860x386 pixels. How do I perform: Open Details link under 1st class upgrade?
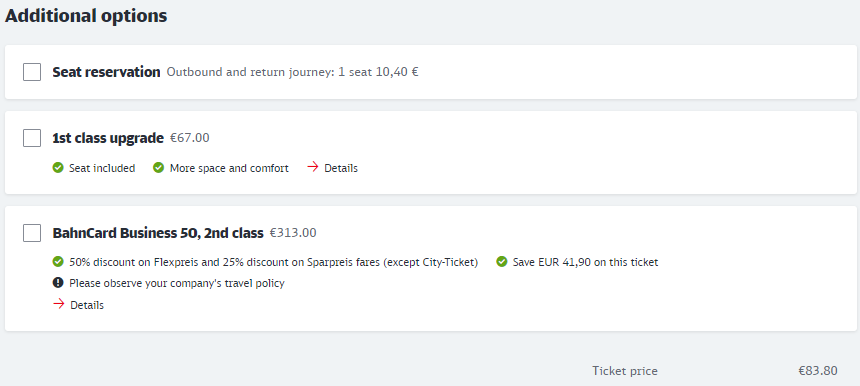pos(341,168)
